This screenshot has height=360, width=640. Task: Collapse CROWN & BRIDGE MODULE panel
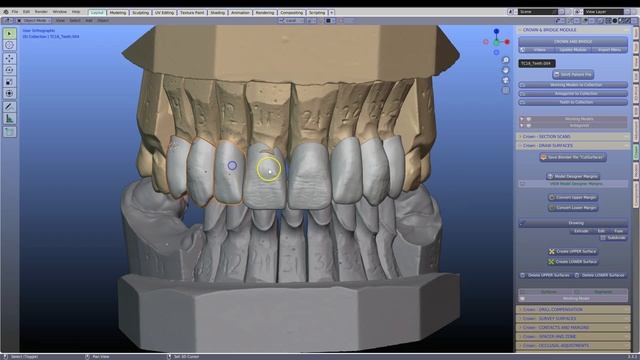(573, 30)
